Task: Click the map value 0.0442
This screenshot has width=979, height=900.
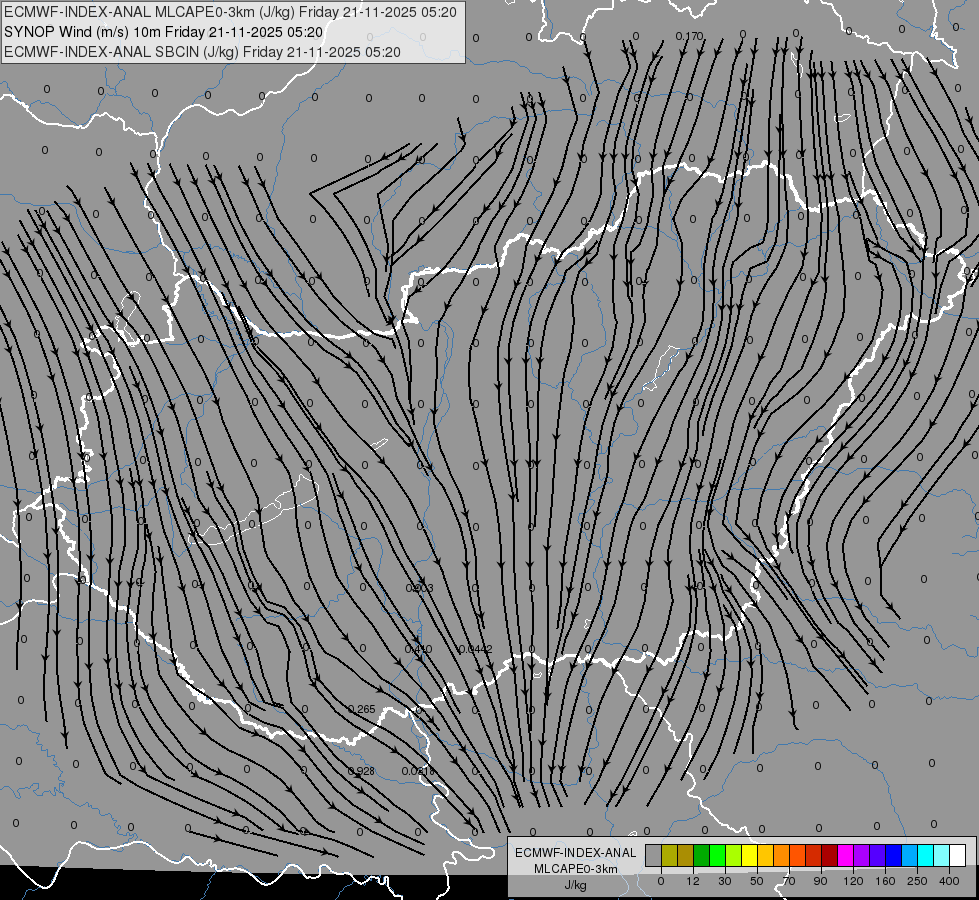Action: tap(475, 649)
